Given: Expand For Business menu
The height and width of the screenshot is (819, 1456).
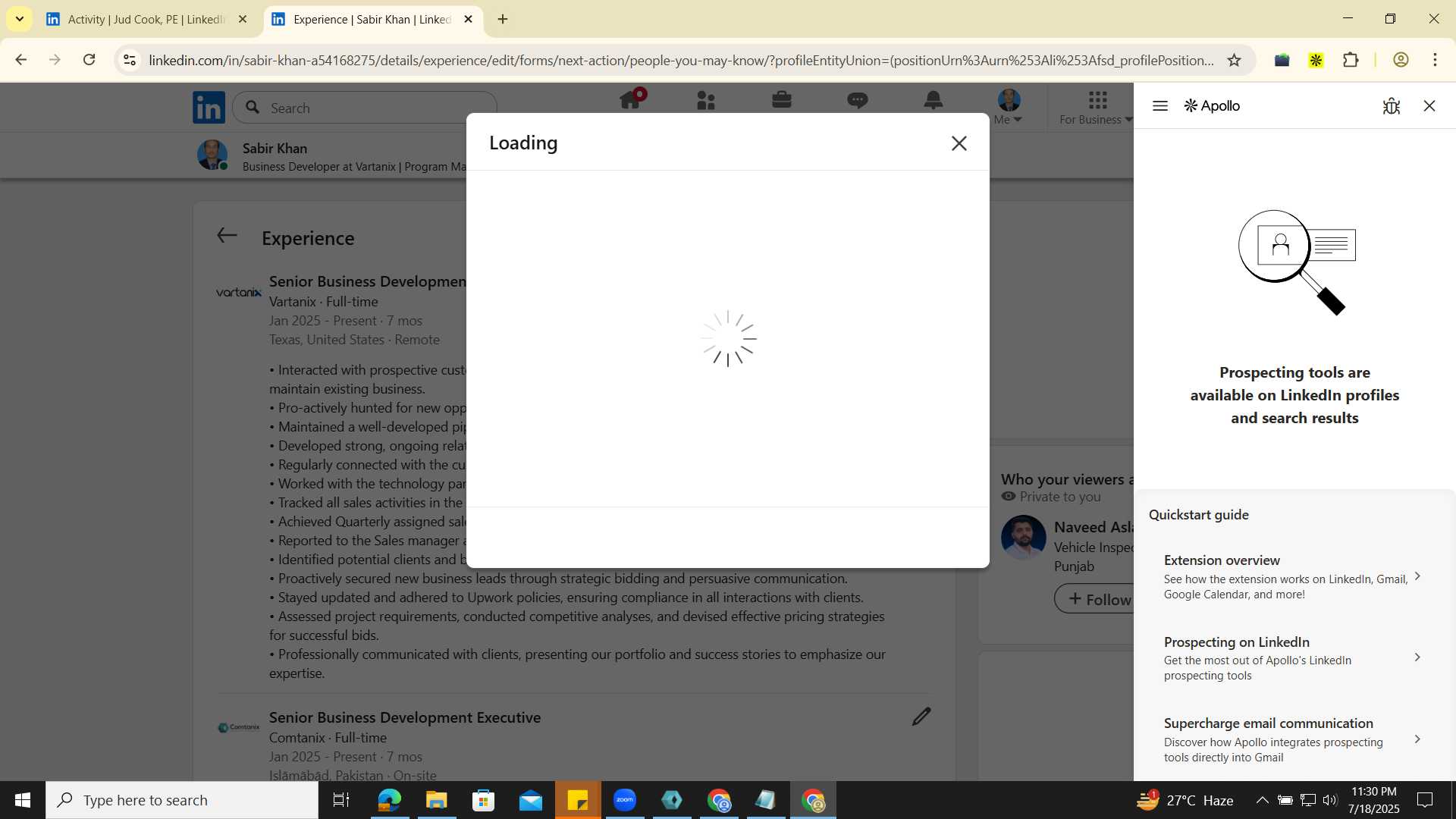Looking at the screenshot, I should [1097, 108].
